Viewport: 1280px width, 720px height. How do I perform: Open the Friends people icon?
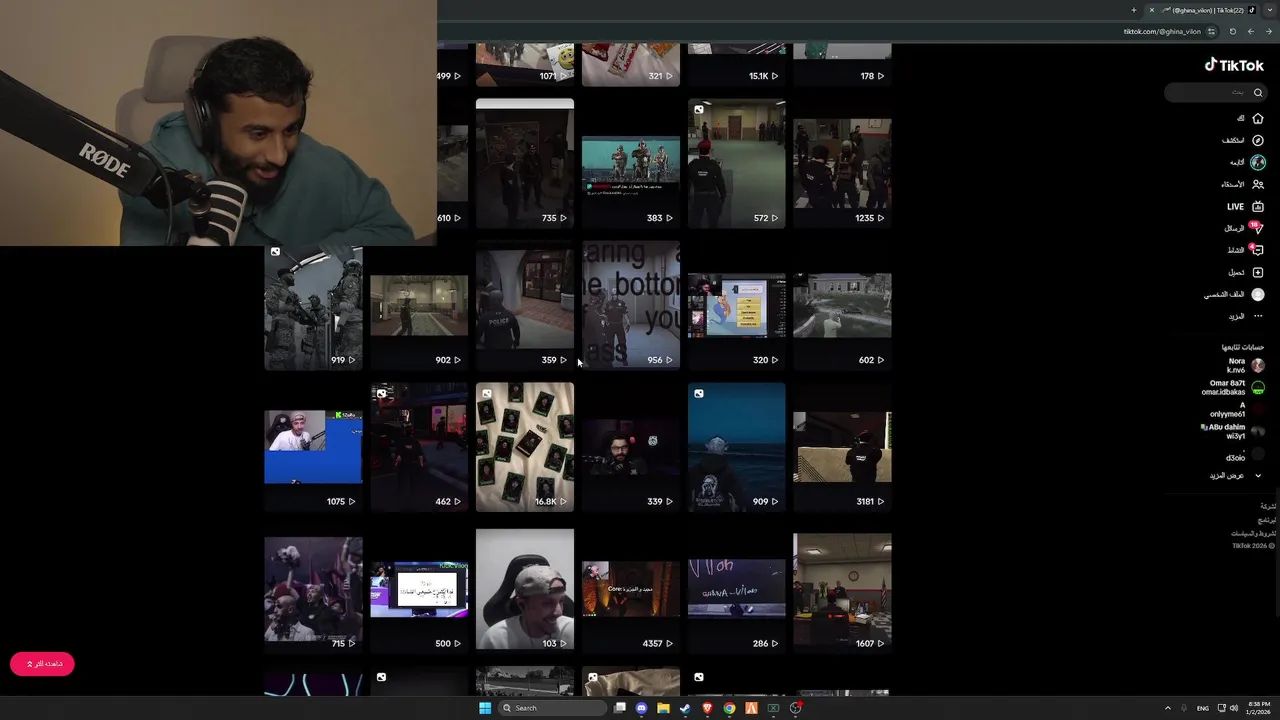pyautogui.click(x=1258, y=184)
